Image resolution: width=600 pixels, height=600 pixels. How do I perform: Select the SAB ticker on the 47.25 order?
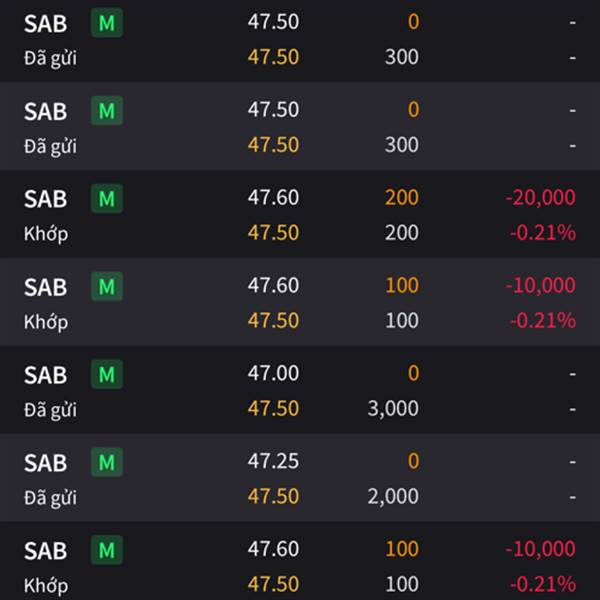[46, 463]
